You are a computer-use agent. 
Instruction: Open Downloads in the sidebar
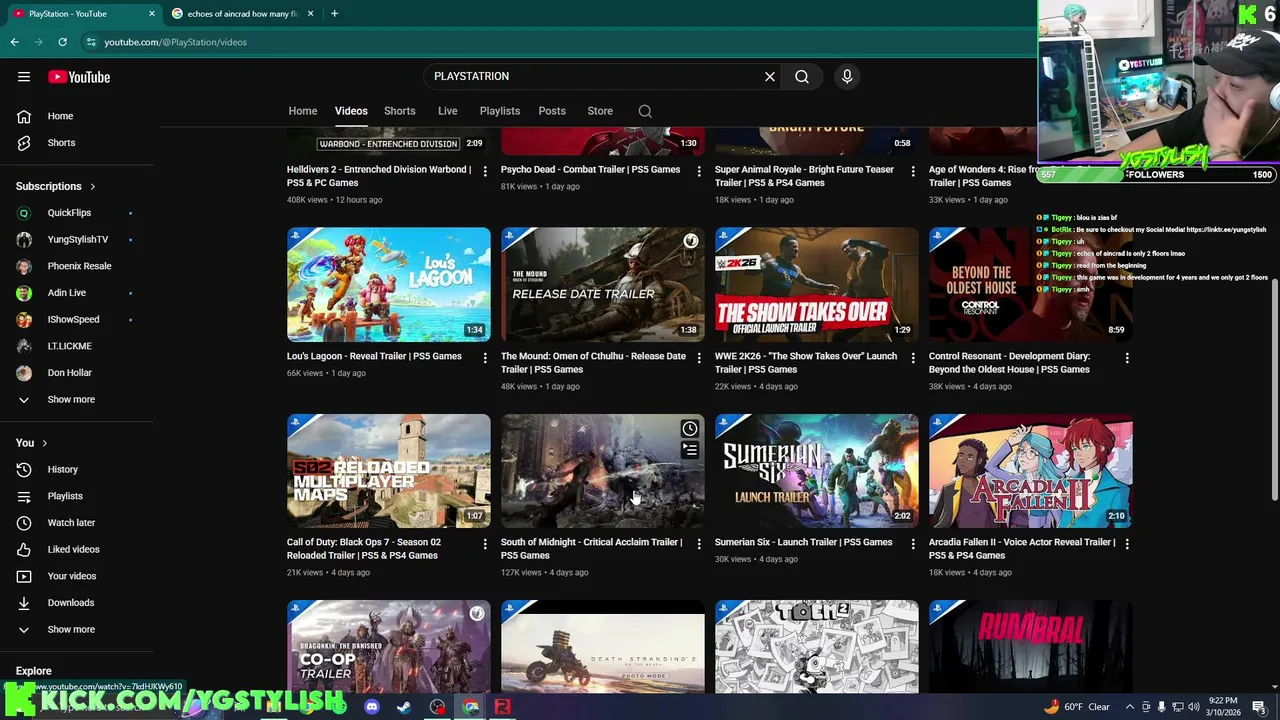[78, 603]
